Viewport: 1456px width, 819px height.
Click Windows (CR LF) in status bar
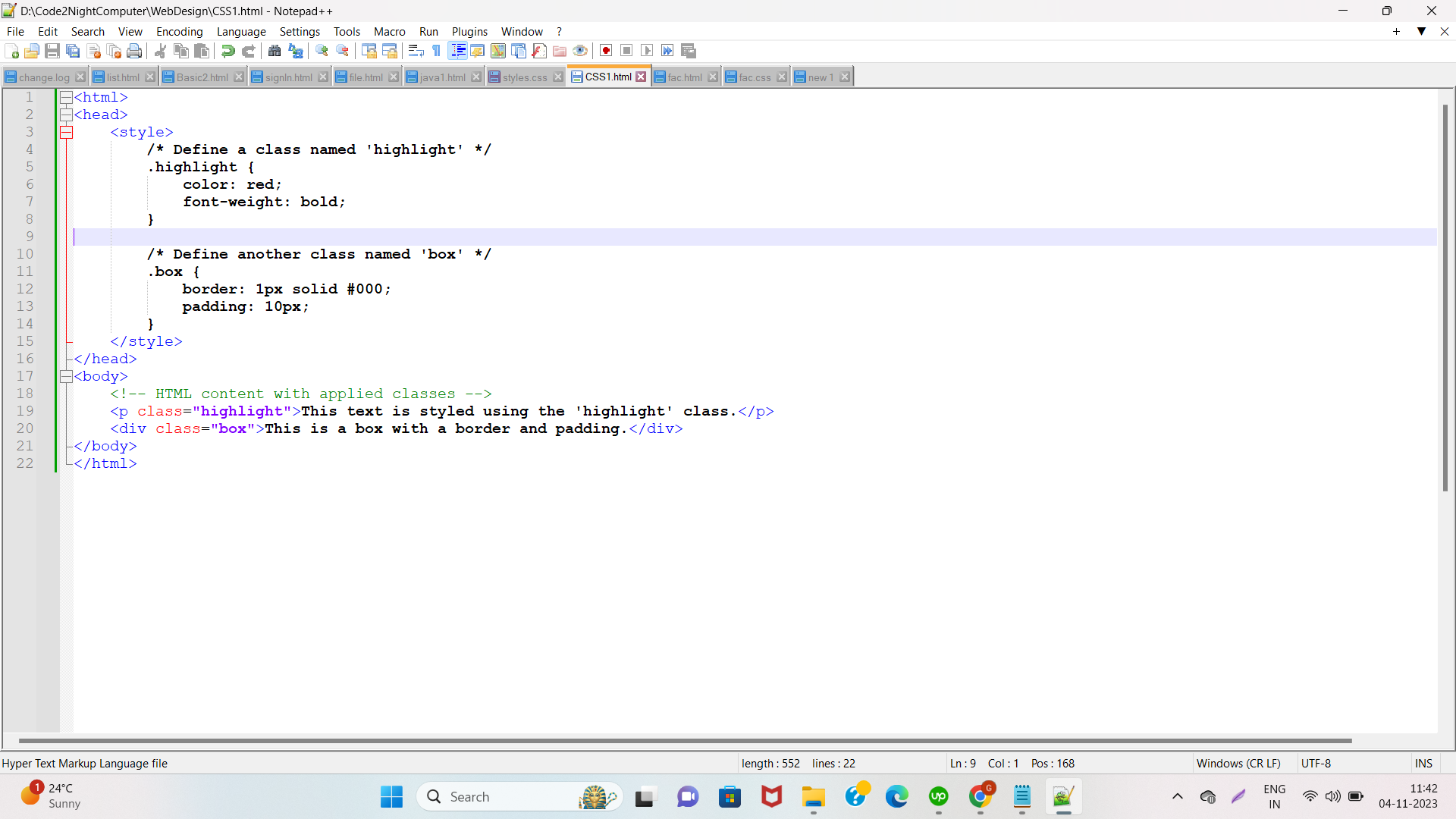pyautogui.click(x=1238, y=763)
